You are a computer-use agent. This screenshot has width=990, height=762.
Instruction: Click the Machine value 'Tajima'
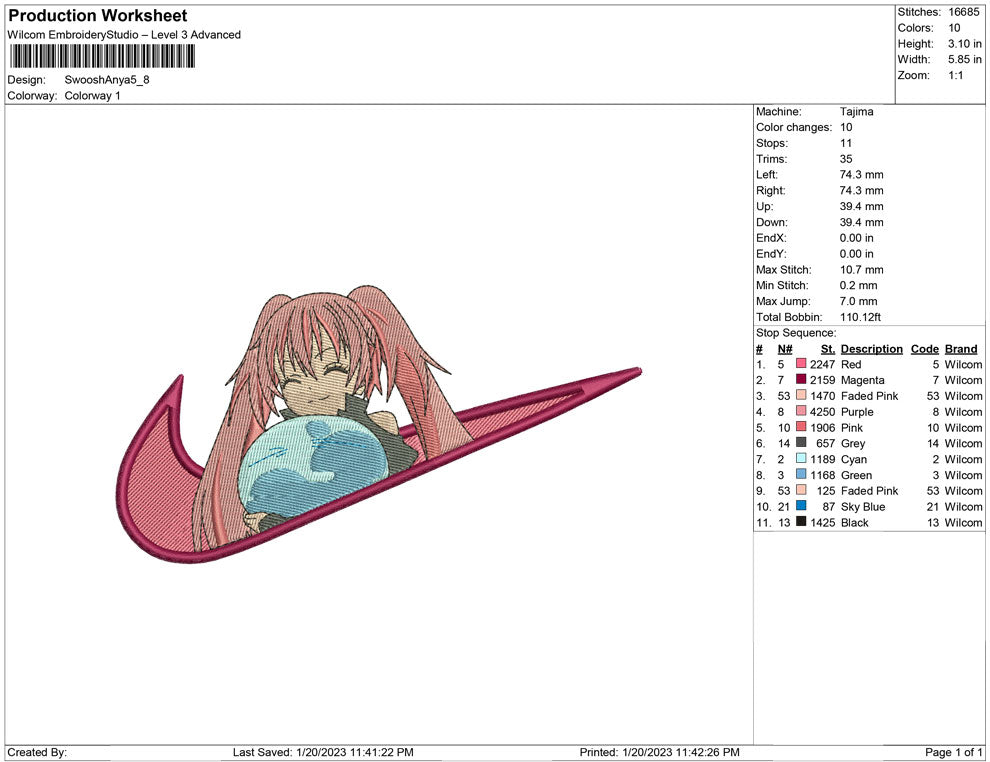point(856,112)
